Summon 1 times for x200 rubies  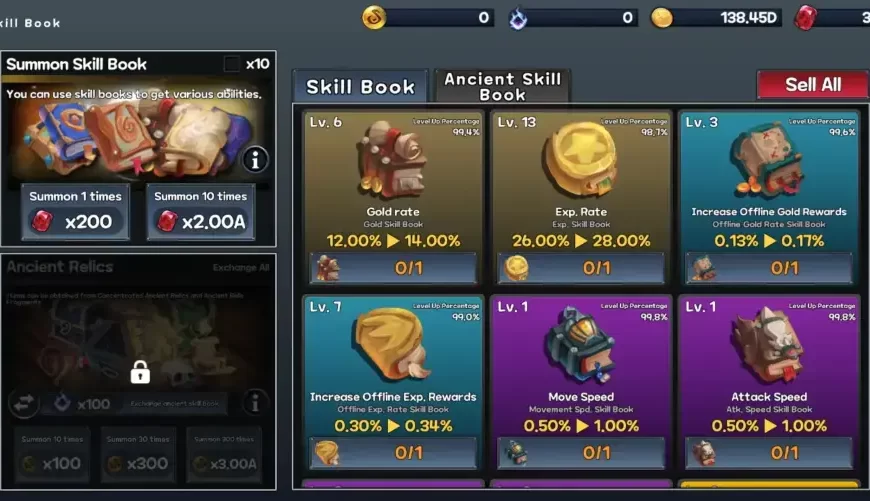75,212
